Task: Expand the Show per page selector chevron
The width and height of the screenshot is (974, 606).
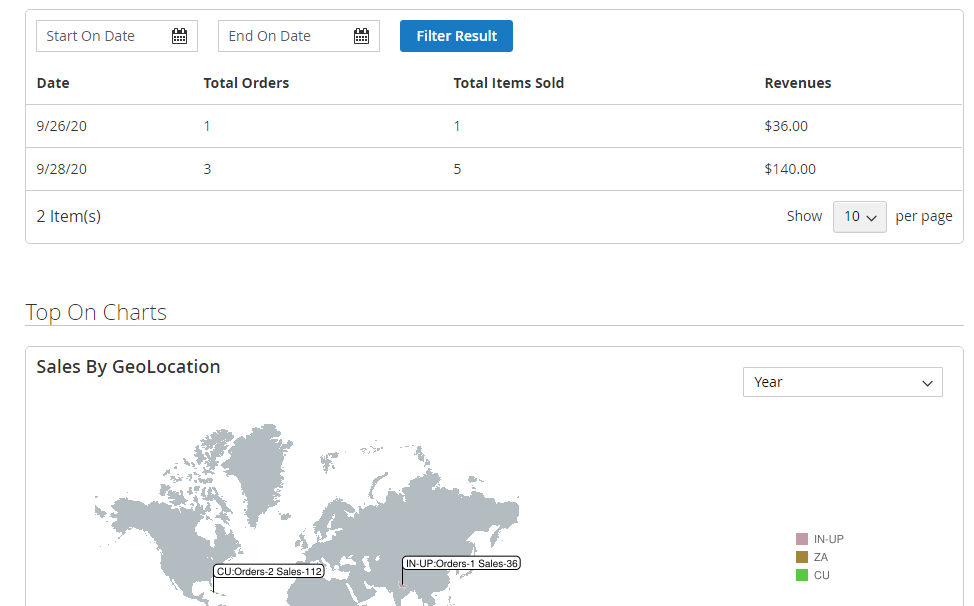Action: [872, 216]
